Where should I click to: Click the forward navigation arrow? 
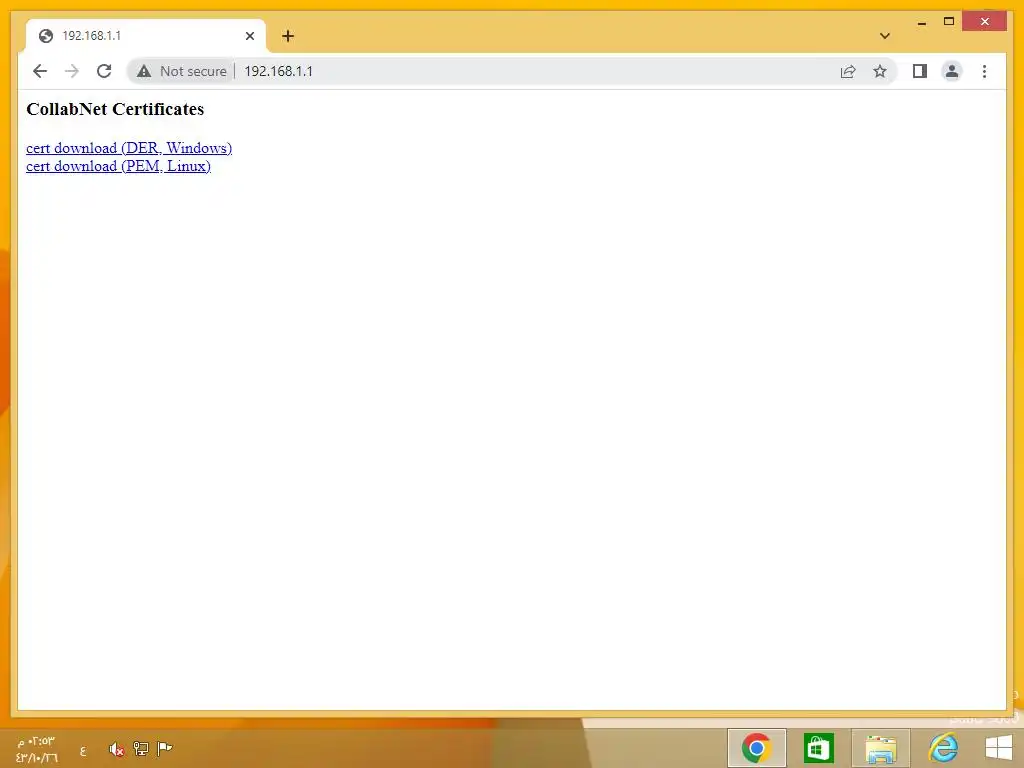72,71
